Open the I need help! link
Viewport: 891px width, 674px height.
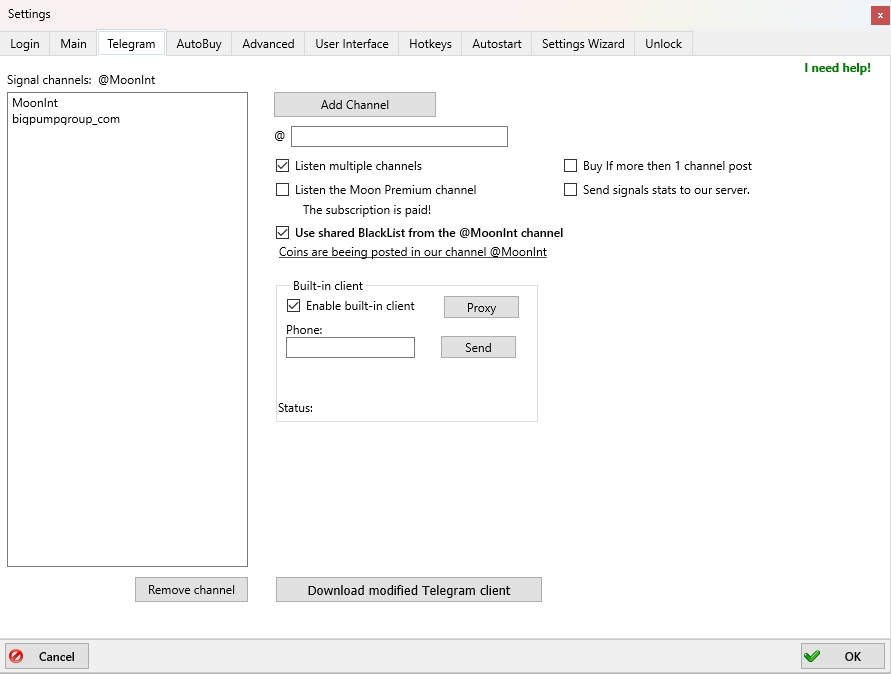837,68
